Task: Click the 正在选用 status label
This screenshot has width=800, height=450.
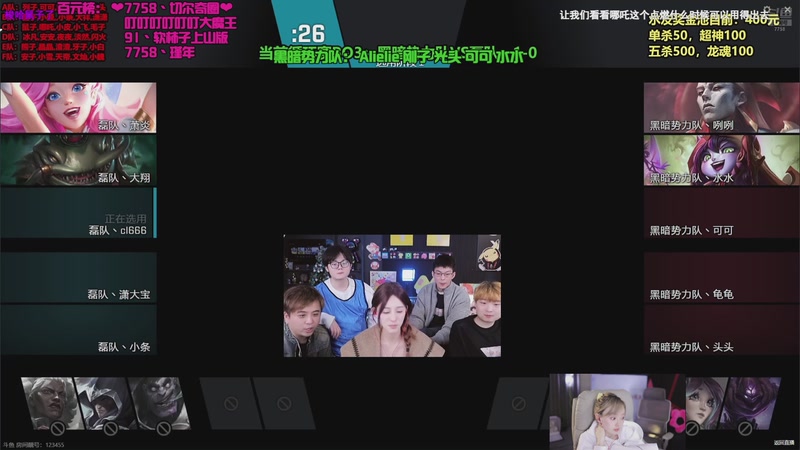Action: (126, 219)
